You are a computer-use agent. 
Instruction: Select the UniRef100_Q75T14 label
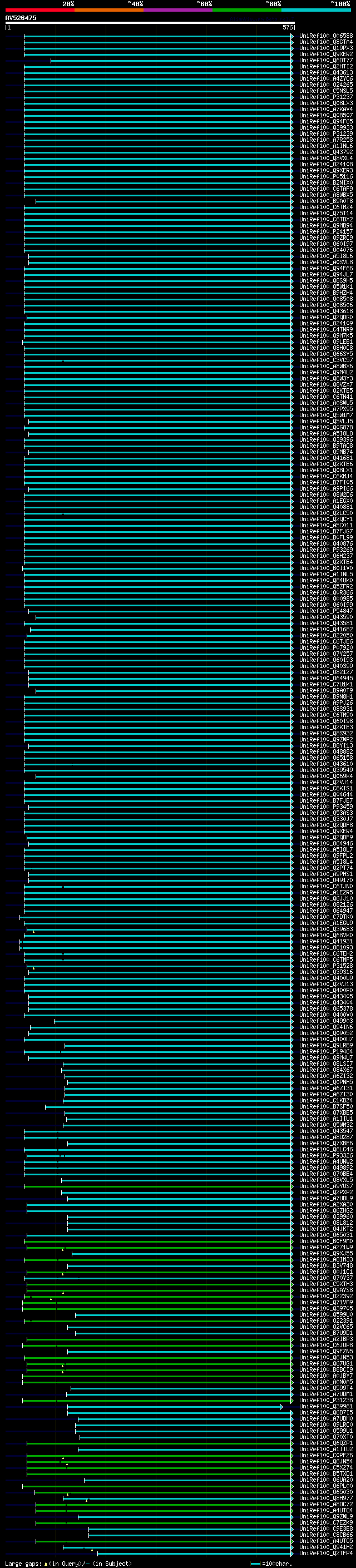pyautogui.click(x=326, y=213)
